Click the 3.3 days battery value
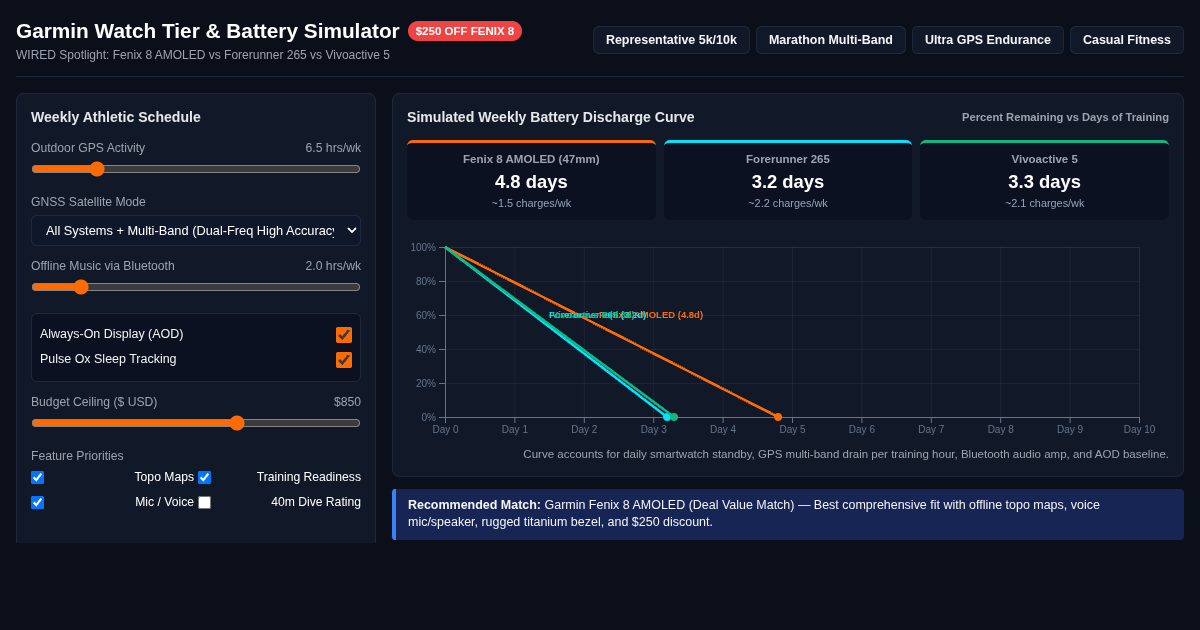 tap(1044, 182)
